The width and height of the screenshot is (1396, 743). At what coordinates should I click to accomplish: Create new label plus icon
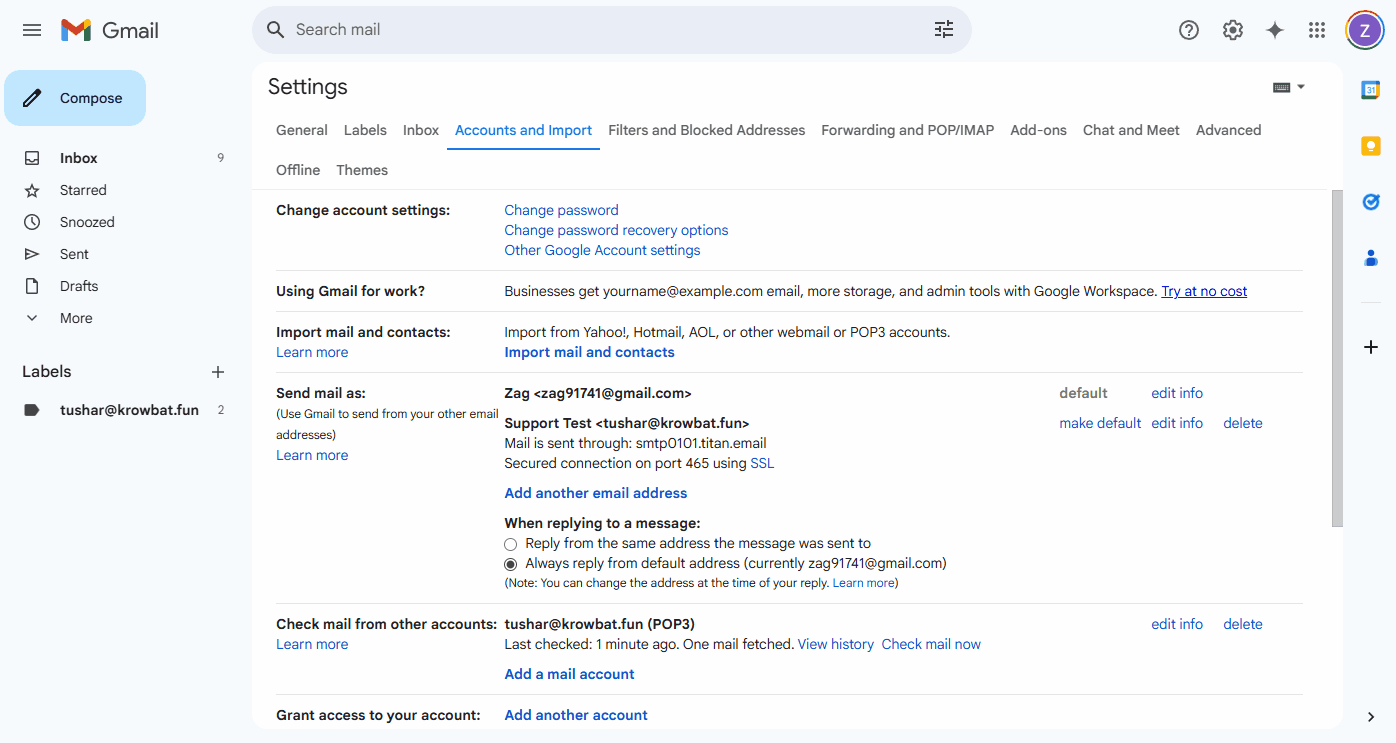coord(218,372)
